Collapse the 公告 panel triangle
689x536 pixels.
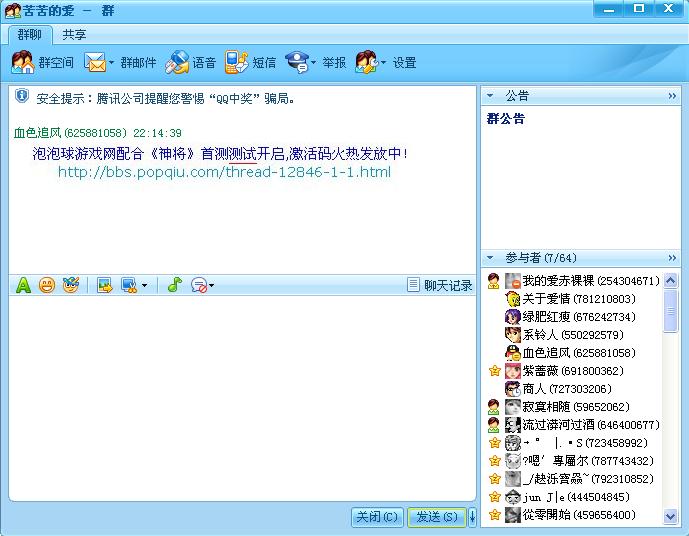[x=490, y=95]
